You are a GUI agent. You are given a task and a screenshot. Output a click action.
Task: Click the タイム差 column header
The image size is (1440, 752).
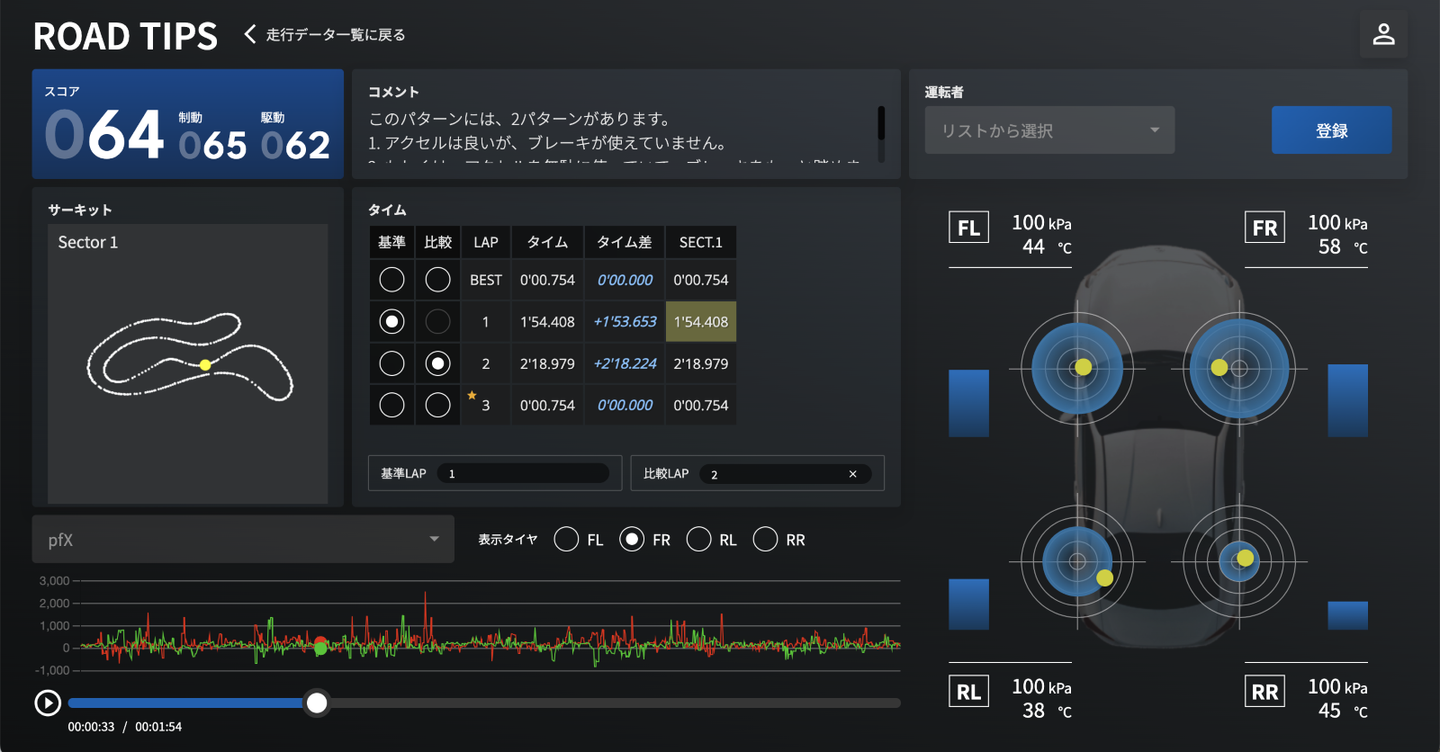[624, 242]
